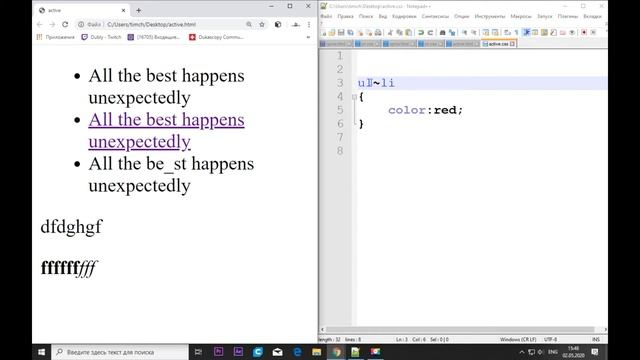Click the purple 'All the best happens' link
Viewport: 640px width, 360px height.
pyautogui.click(x=166, y=131)
